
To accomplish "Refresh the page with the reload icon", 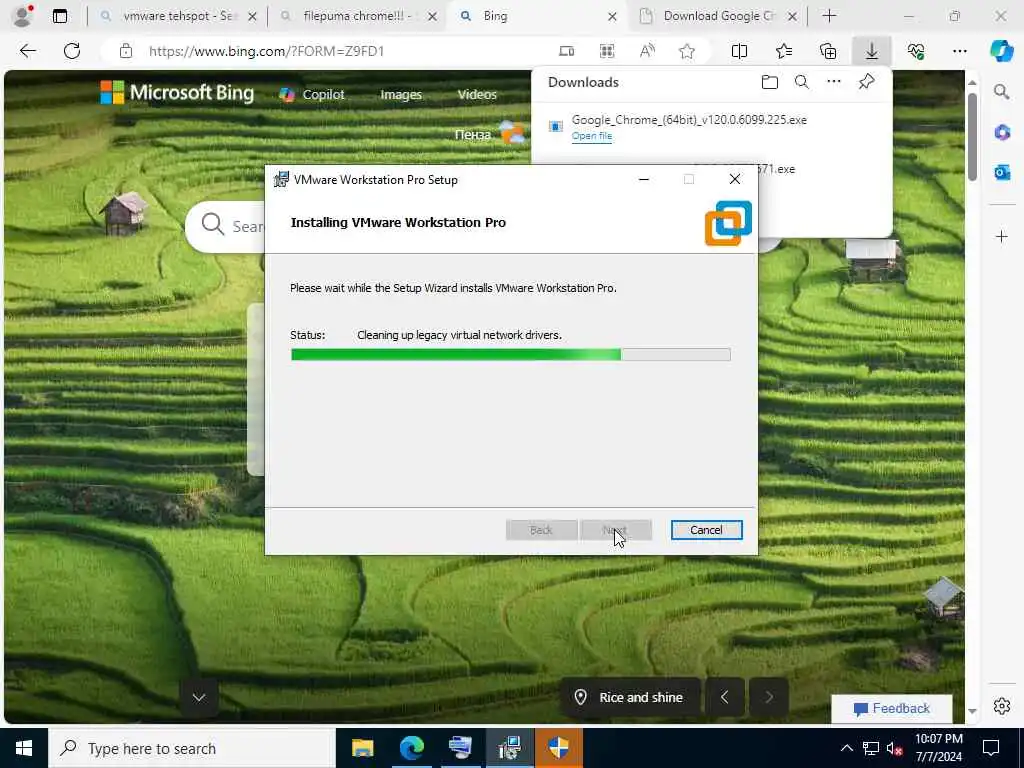I will coord(72,51).
